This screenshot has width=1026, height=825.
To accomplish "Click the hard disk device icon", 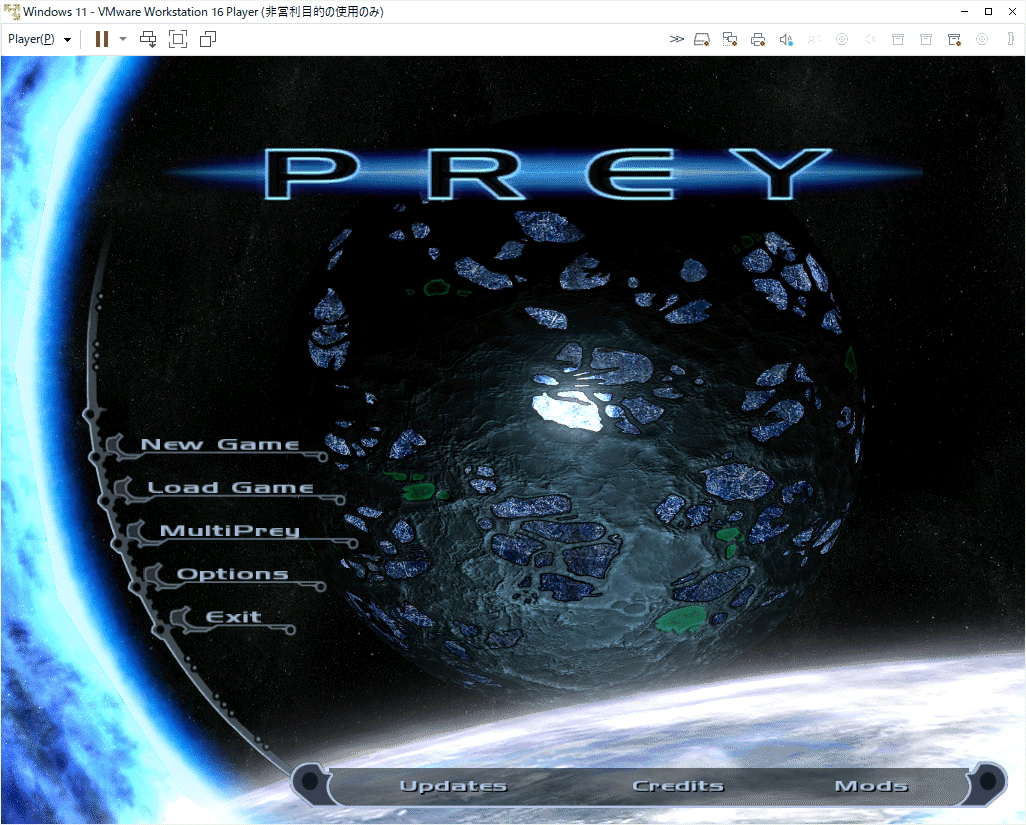I will 702,40.
